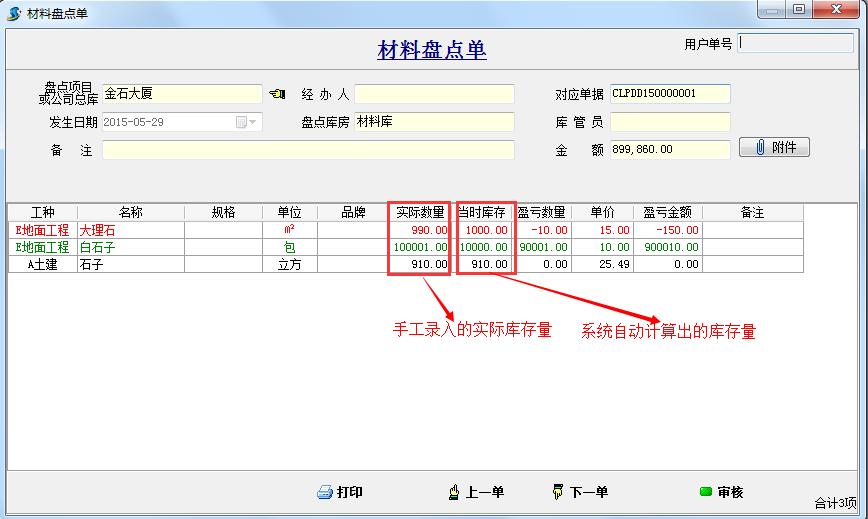Click the 当时库存 column header
The height and width of the screenshot is (519, 868).
[484, 213]
